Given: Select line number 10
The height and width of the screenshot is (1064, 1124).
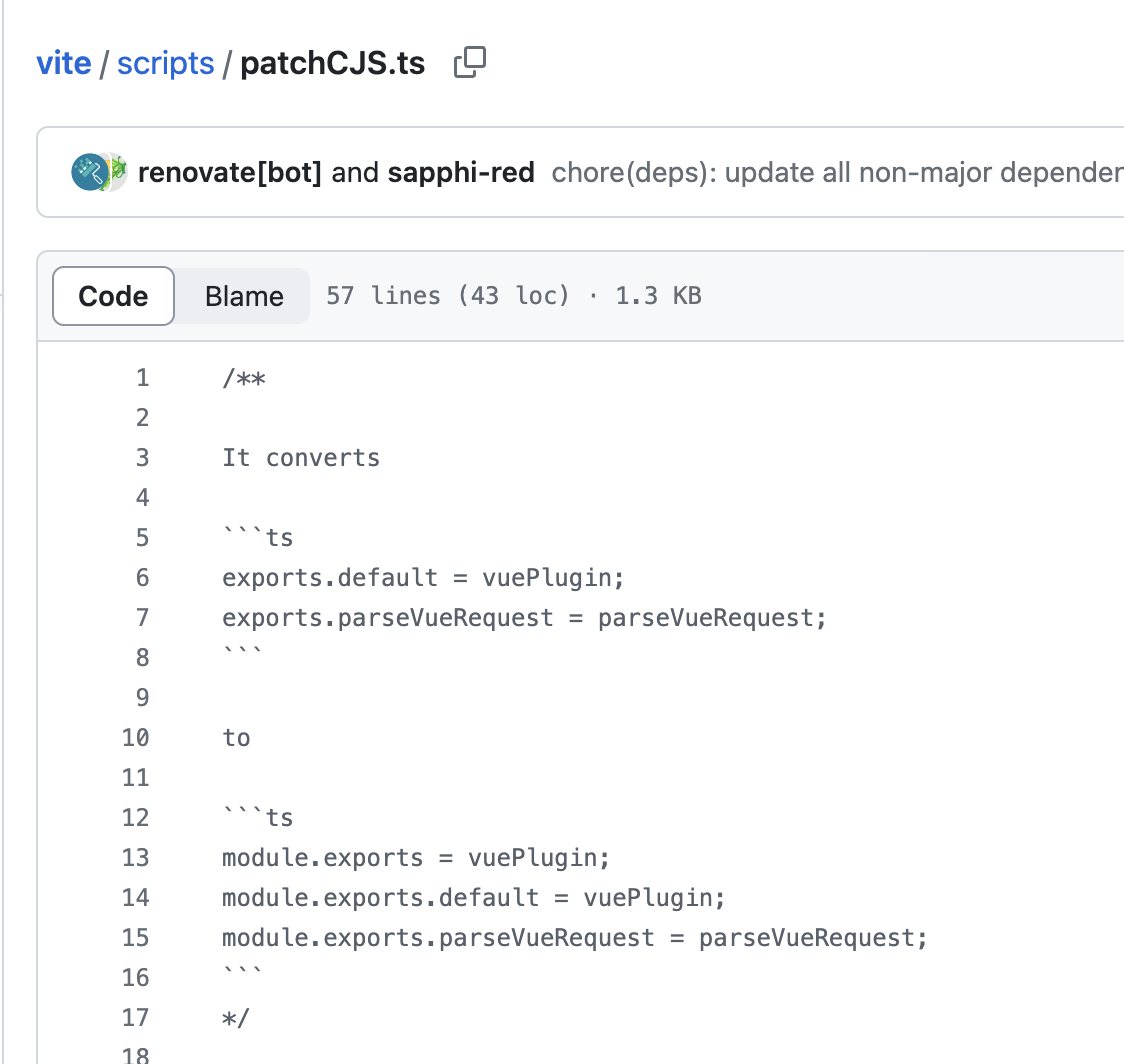Looking at the screenshot, I should point(136,738).
